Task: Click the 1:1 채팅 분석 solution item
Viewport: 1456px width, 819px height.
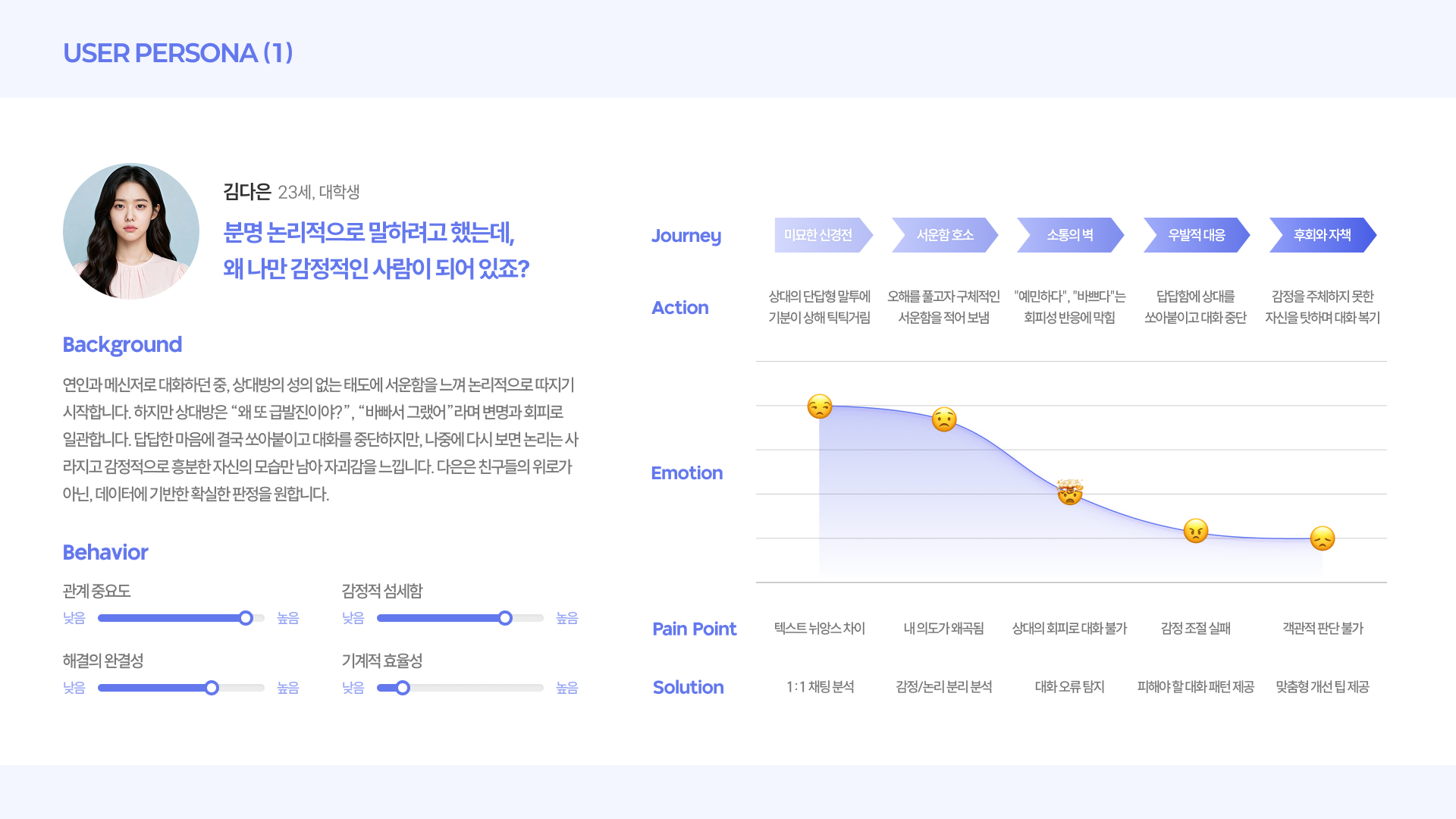Action: [821, 687]
